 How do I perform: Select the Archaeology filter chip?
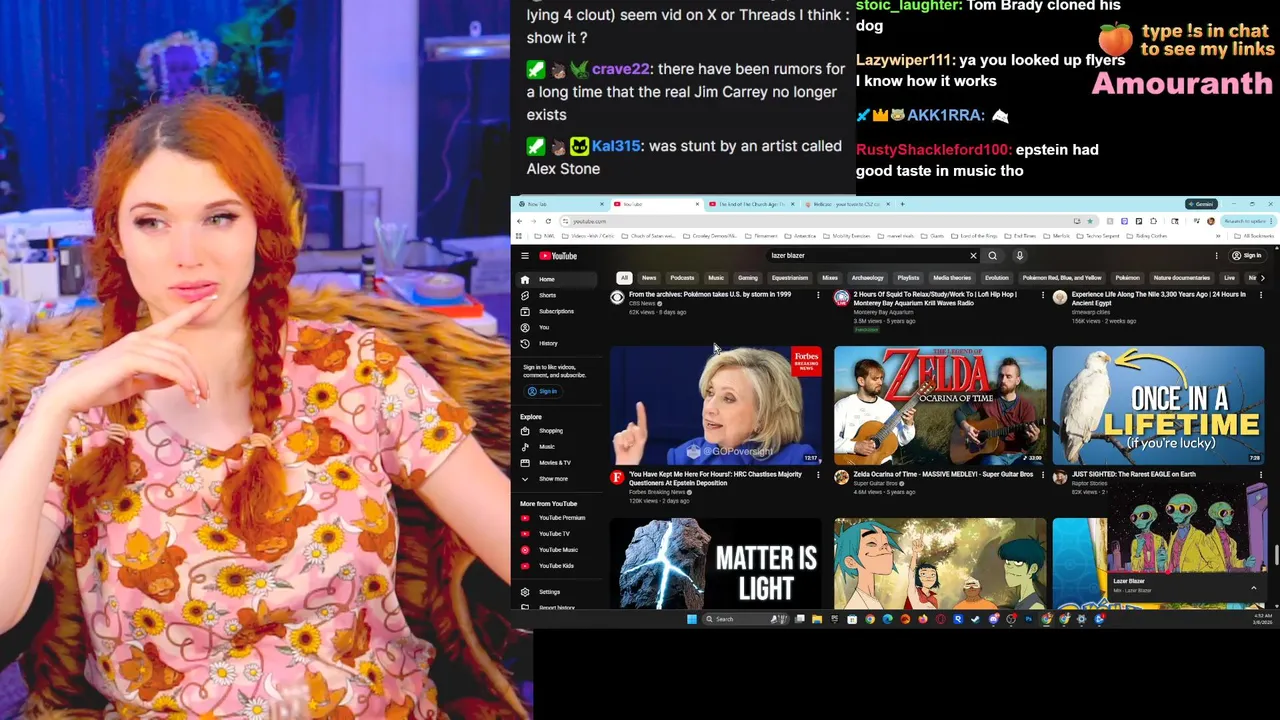point(867,278)
